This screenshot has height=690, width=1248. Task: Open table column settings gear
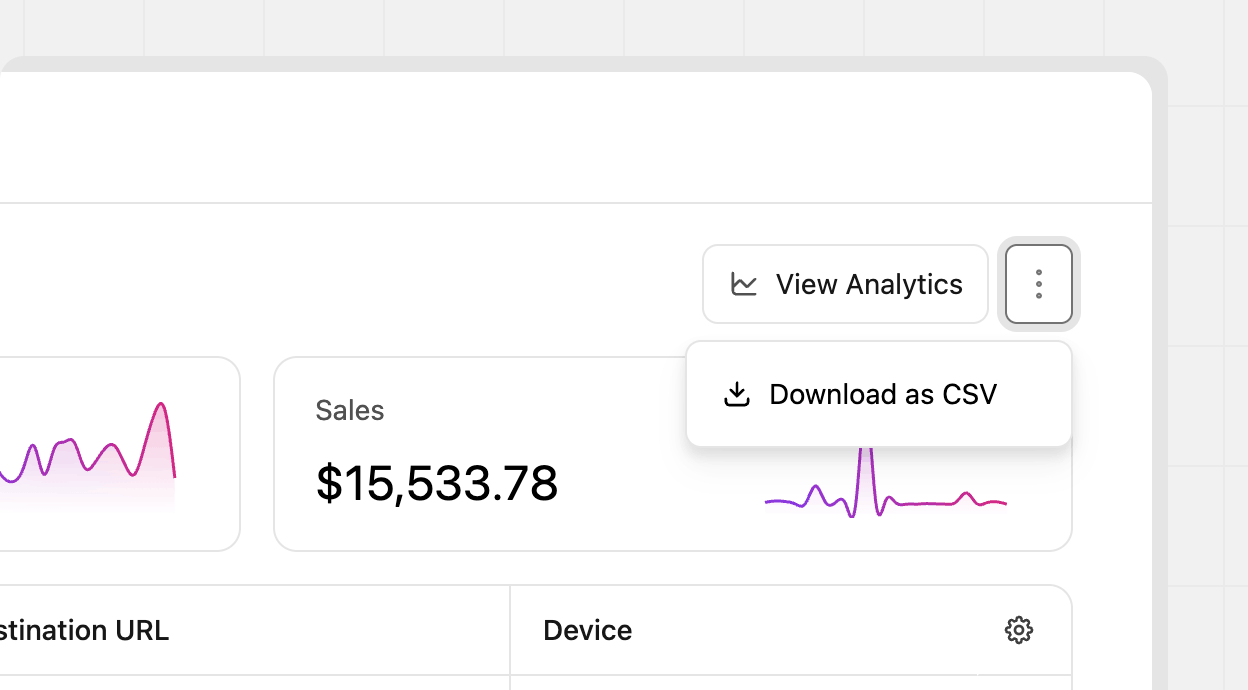pyautogui.click(x=1019, y=630)
